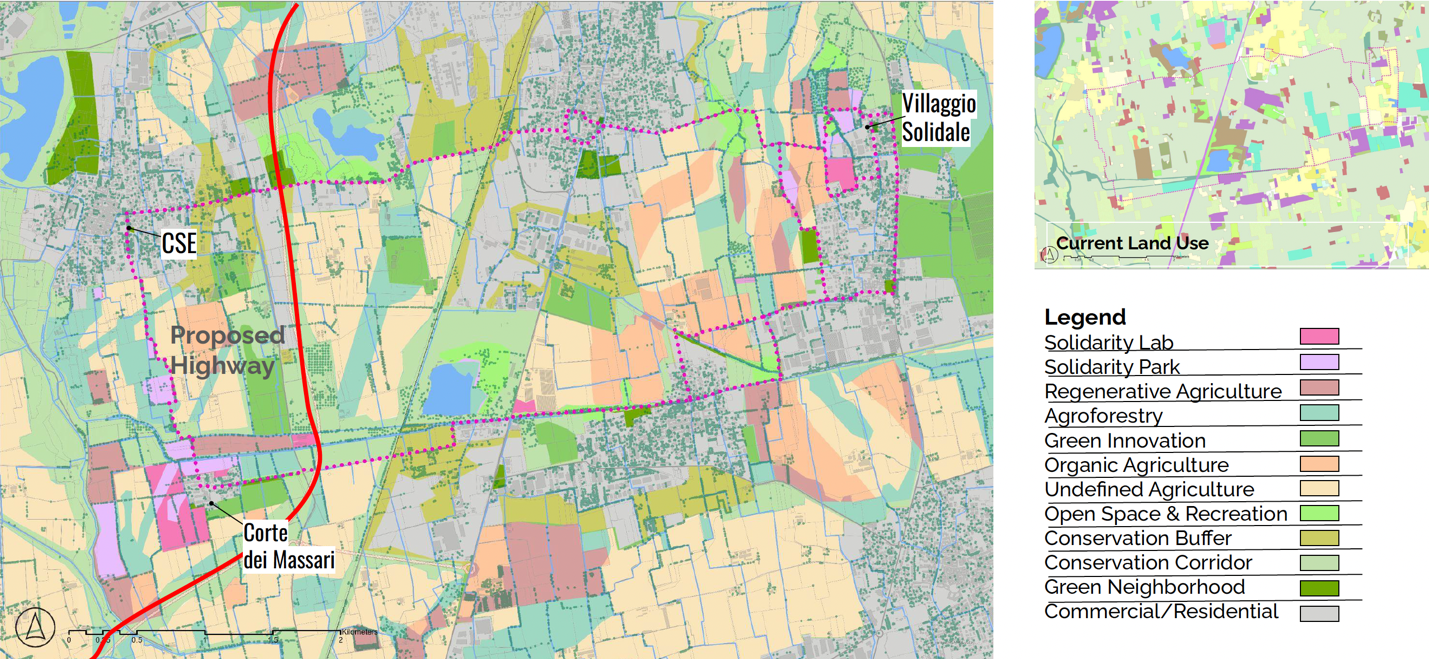The height and width of the screenshot is (659, 1429).
Task: Click the Conservation Buffer legend label
Action: click(1138, 538)
